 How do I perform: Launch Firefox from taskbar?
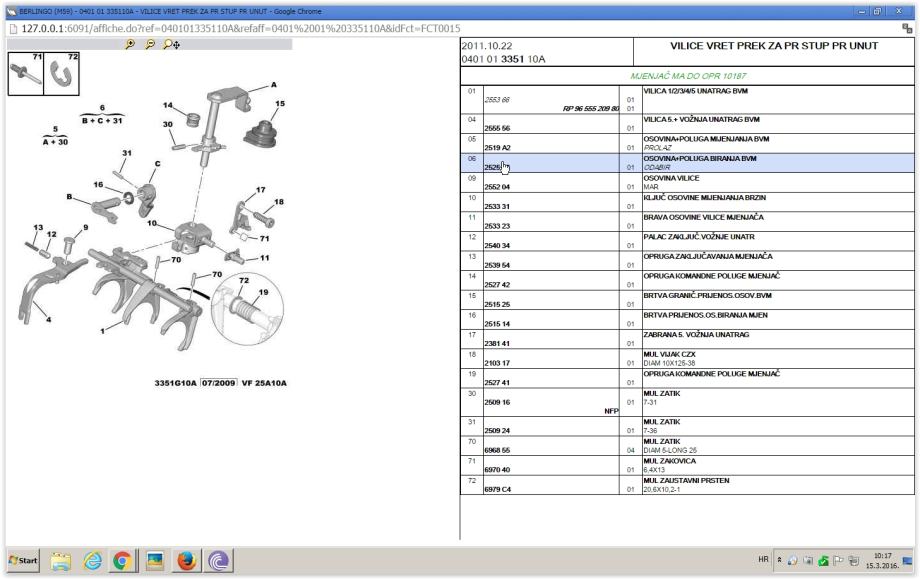pos(187,561)
